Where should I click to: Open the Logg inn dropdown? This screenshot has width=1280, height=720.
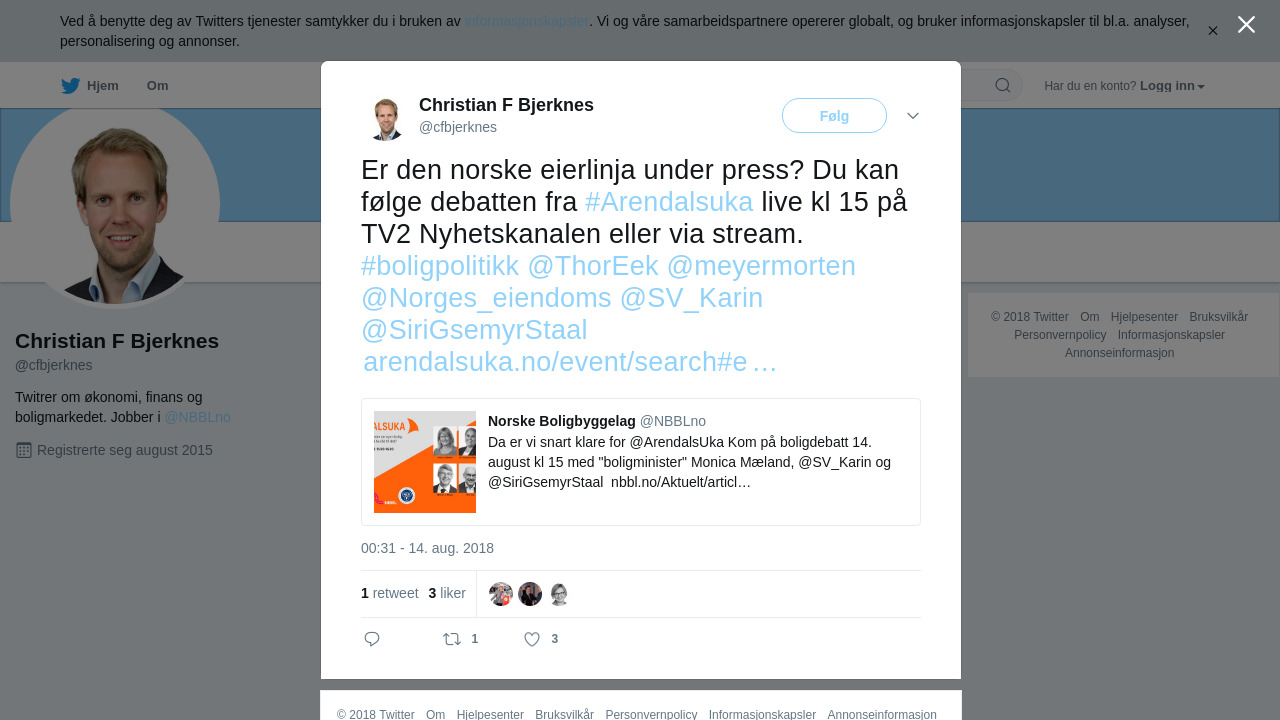click(1172, 86)
